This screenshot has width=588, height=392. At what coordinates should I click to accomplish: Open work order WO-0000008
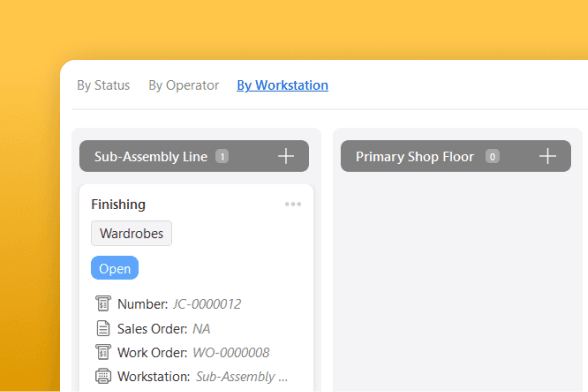(231, 353)
